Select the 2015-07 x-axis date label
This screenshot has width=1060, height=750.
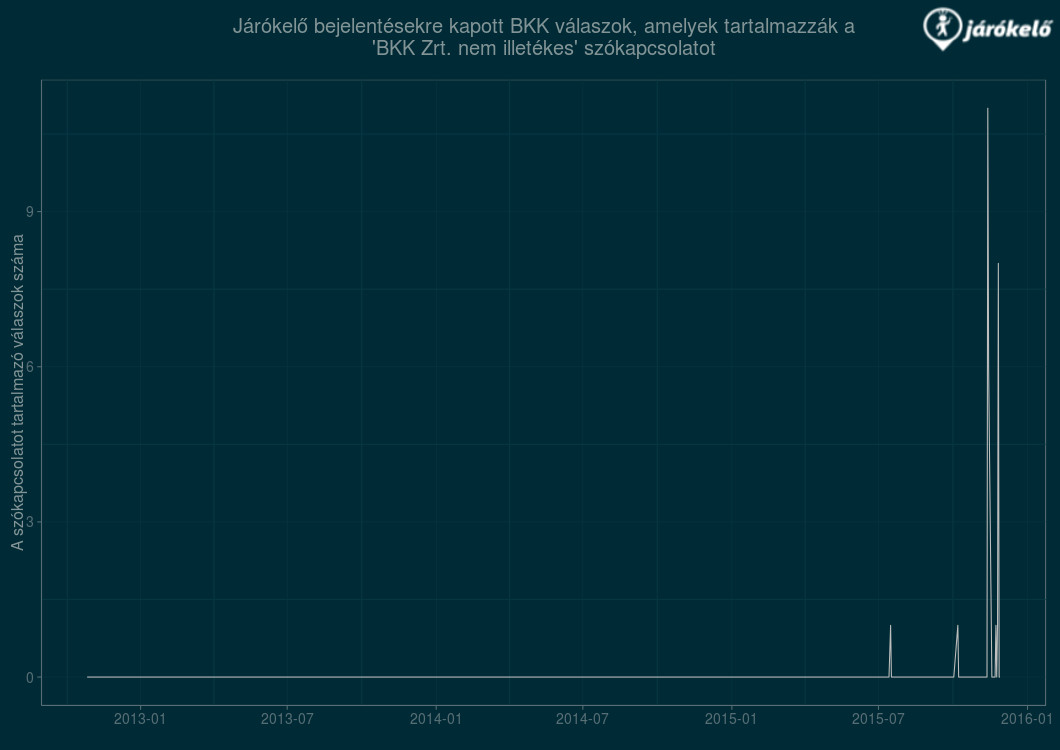[x=877, y=719]
